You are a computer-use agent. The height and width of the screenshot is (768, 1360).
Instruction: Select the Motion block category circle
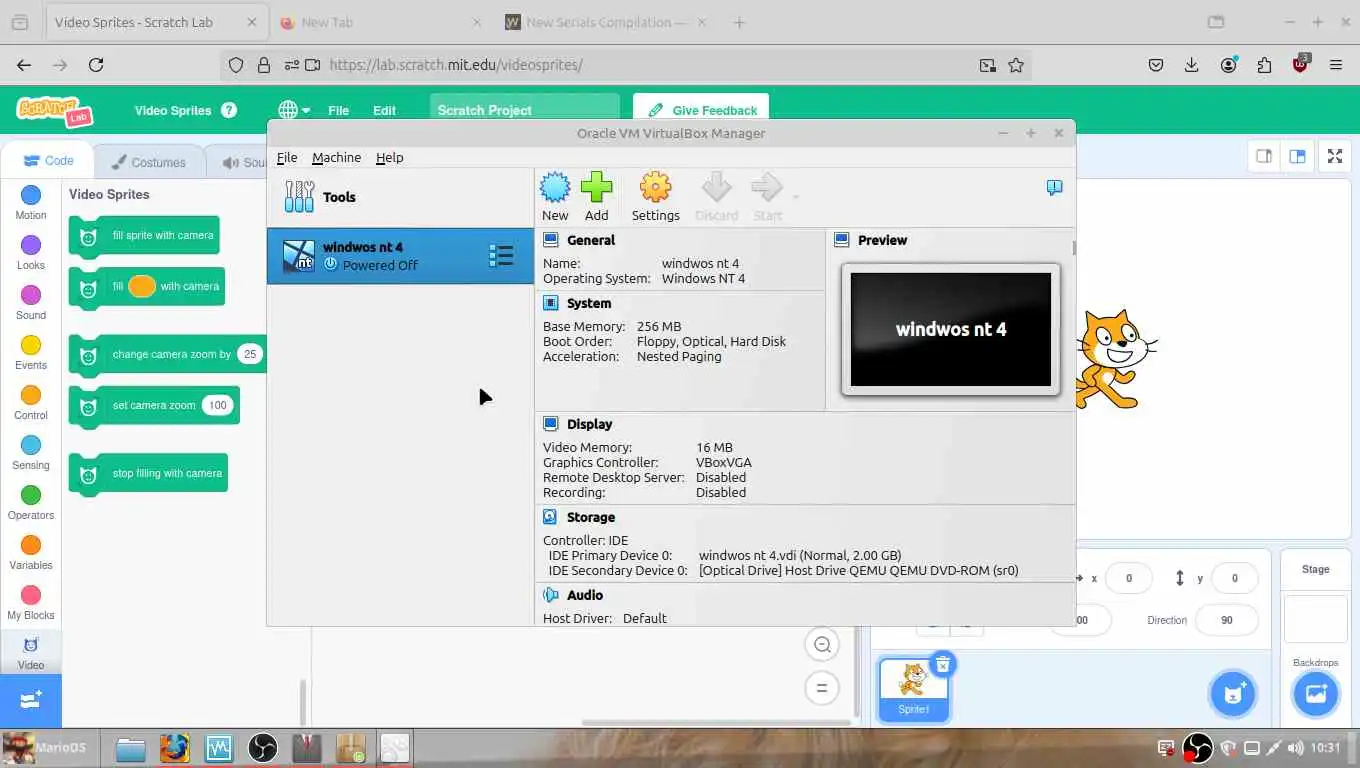coord(31,195)
